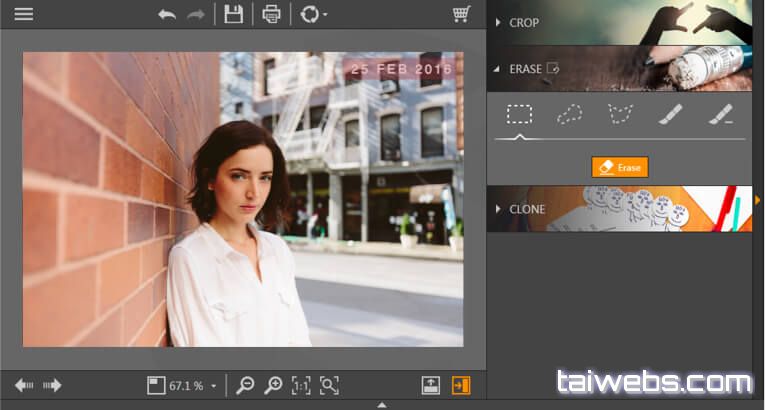Image resolution: width=765 pixels, height=410 pixels.
Task: Choose the selection marker brush tool
Action: tap(670, 115)
